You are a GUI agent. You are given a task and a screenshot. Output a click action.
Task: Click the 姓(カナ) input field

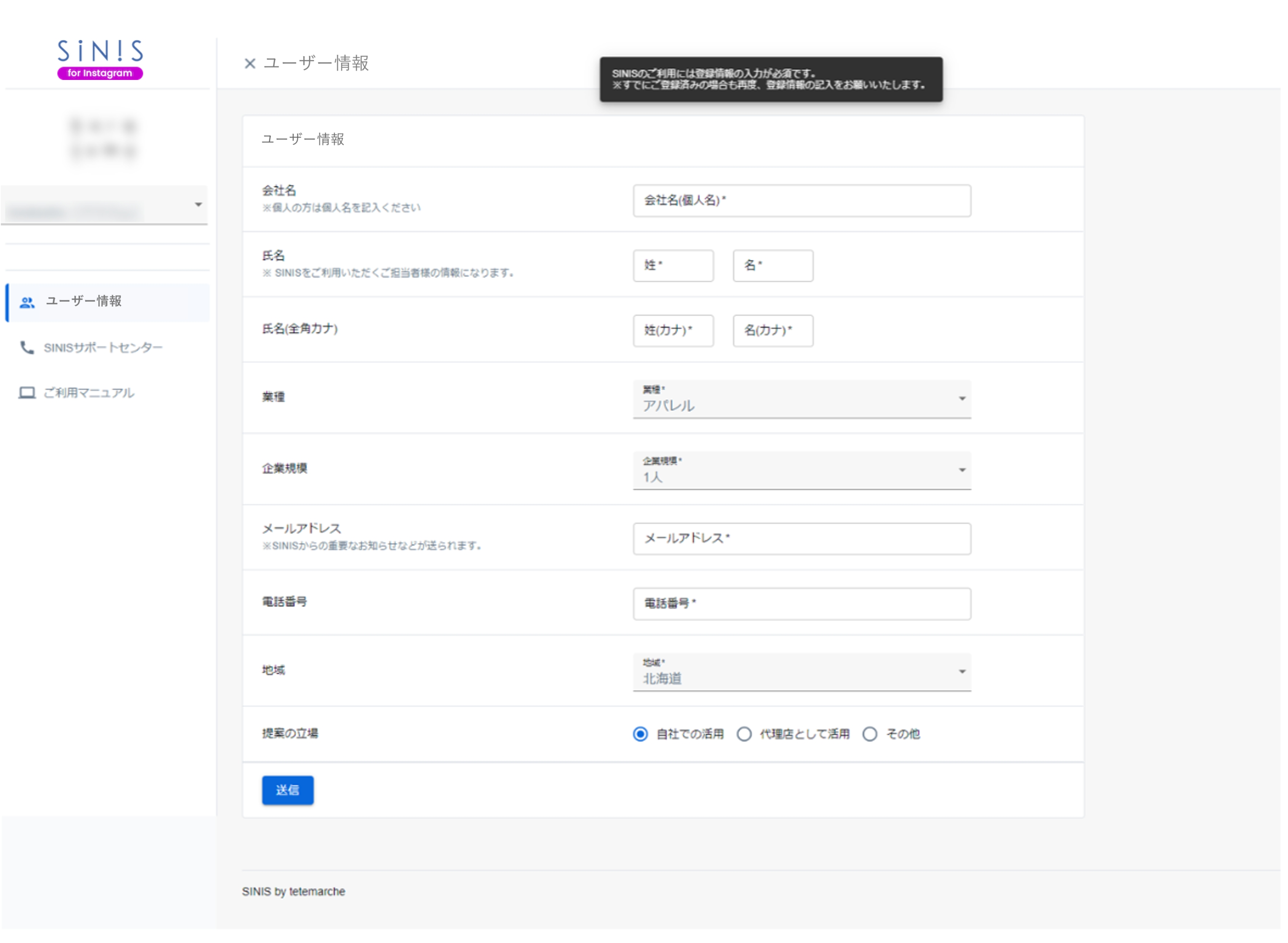(673, 330)
